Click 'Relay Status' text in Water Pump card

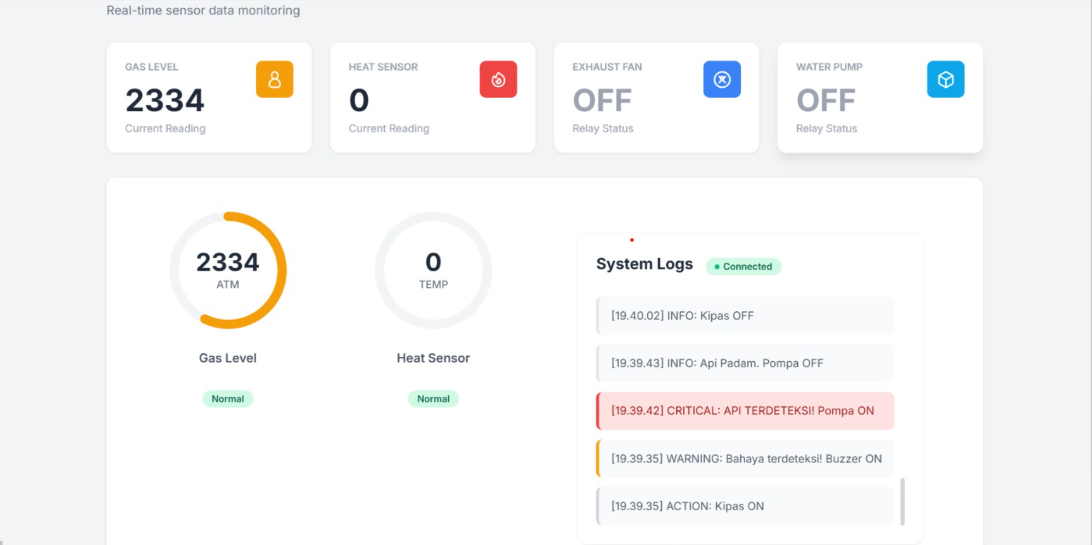coord(827,129)
